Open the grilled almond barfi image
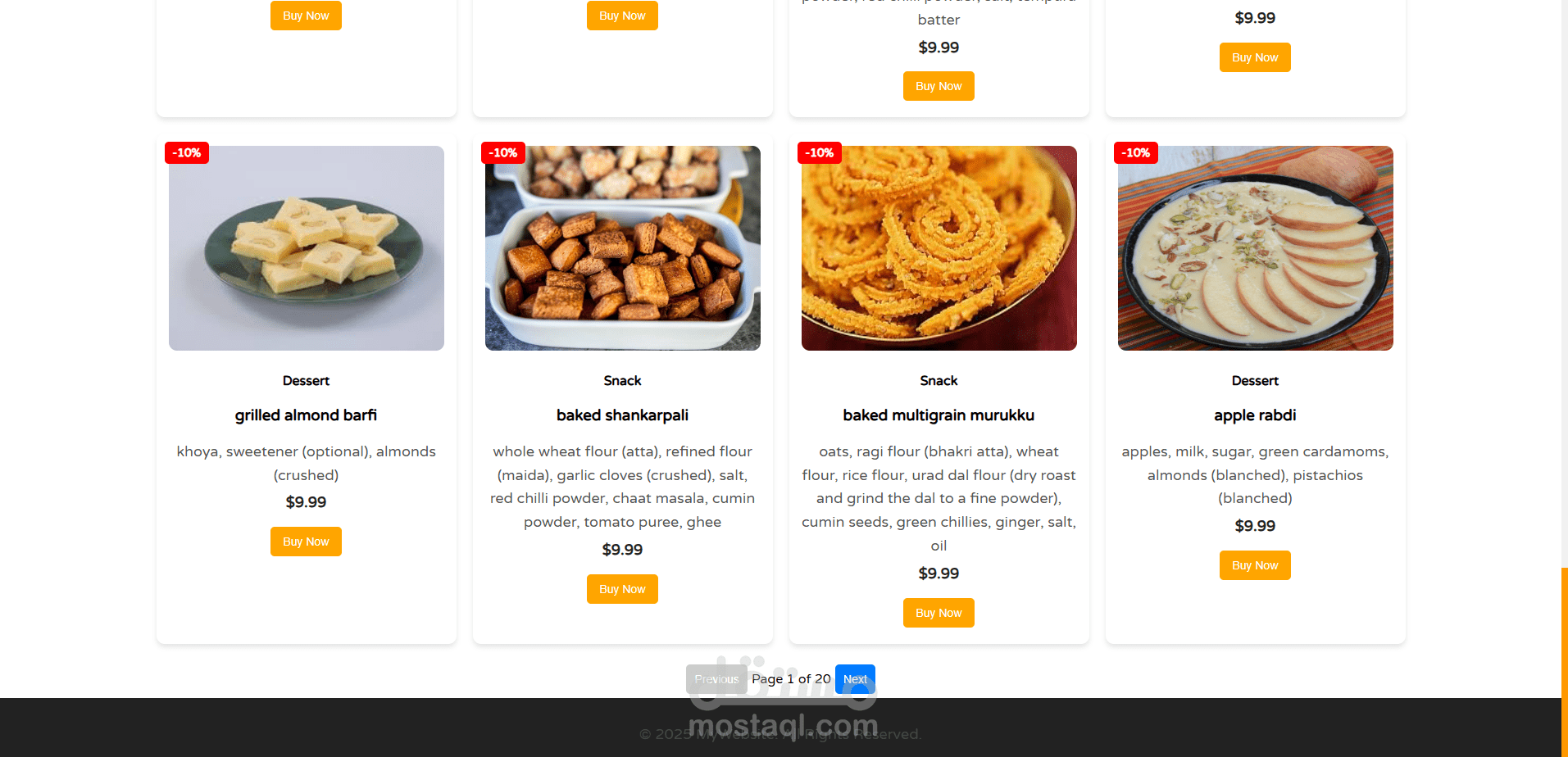This screenshot has height=757, width=1568. tap(307, 248)
